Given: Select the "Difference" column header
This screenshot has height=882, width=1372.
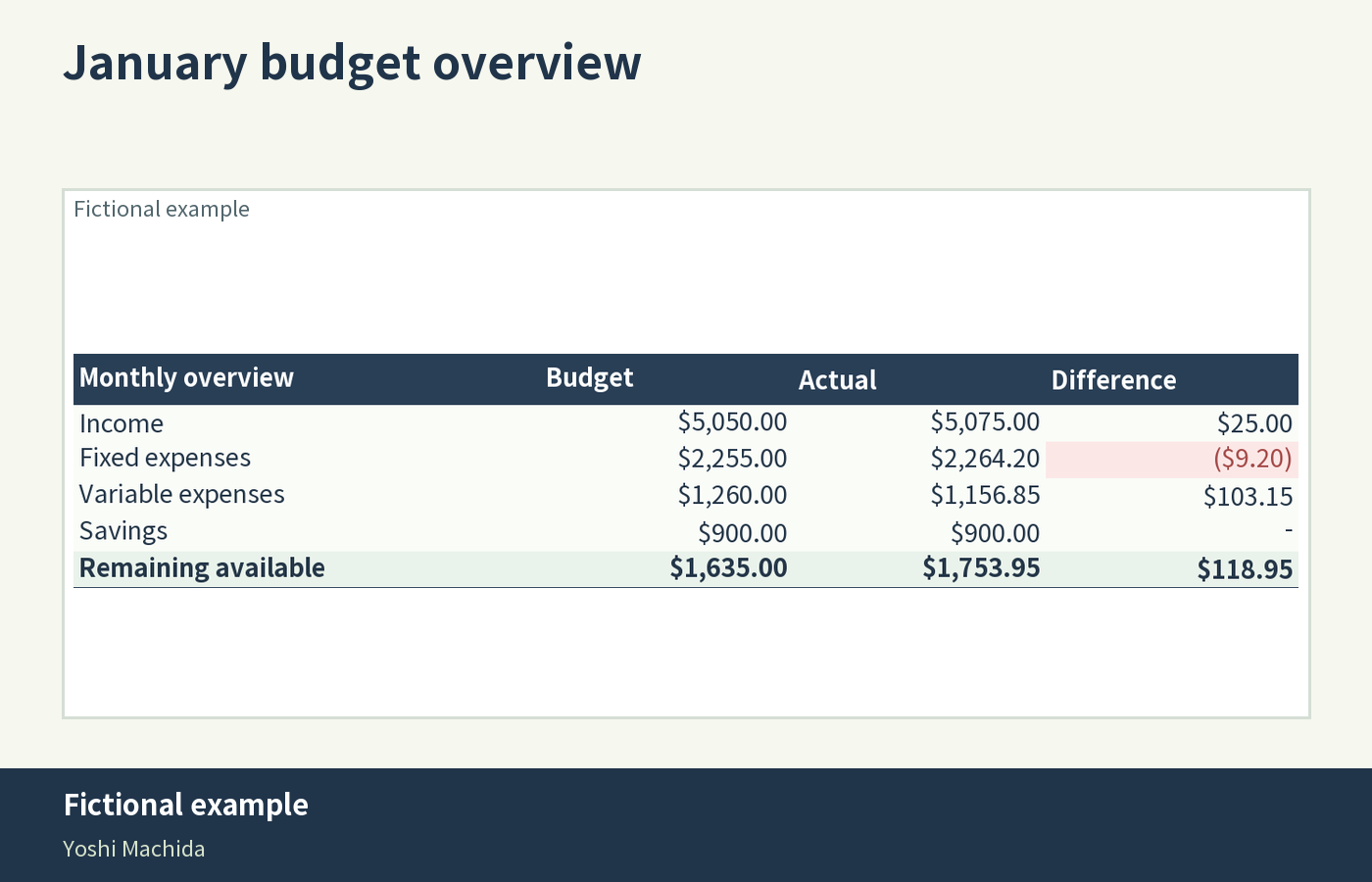Looking at the screenshot, I should (x=1114, y=380).
